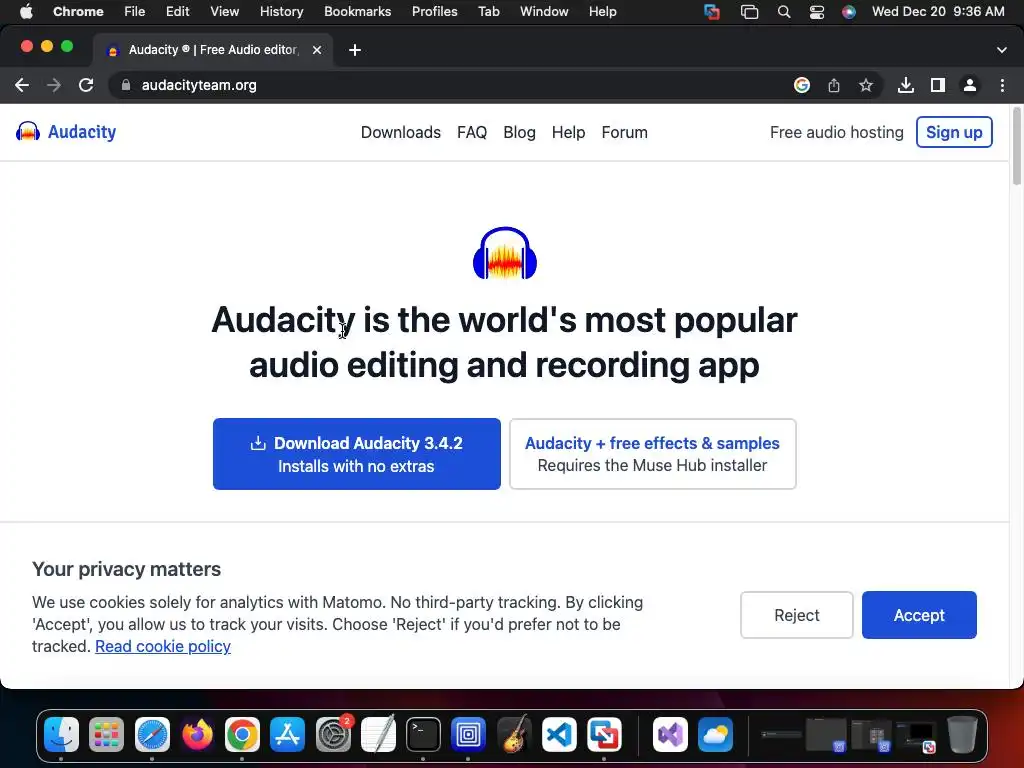The height and width of the screenshot is (768, 1024).
Task: Toggle Chrome side panel icon
Action: (938, 85)
